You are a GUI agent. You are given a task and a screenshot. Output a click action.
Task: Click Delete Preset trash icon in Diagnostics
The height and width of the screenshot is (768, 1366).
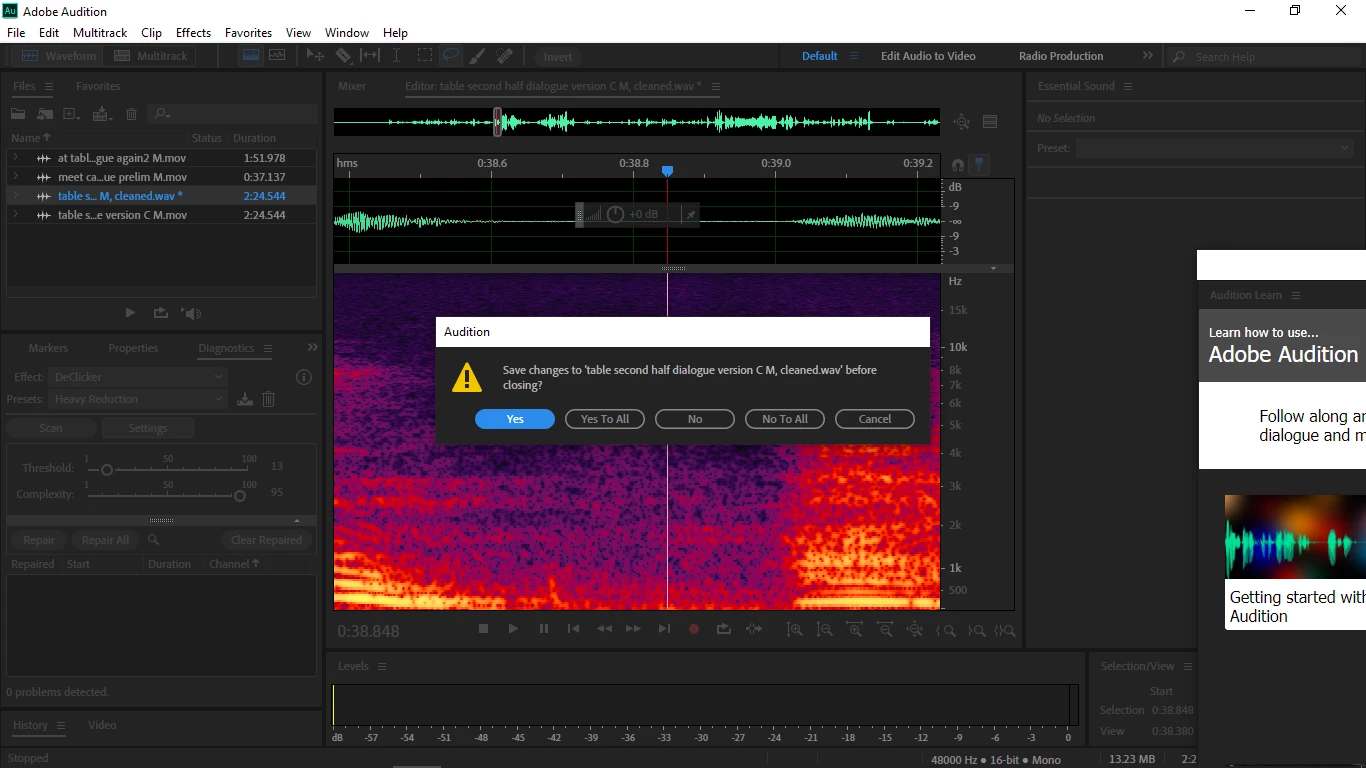pyautogui.click(x=268, y=399)
